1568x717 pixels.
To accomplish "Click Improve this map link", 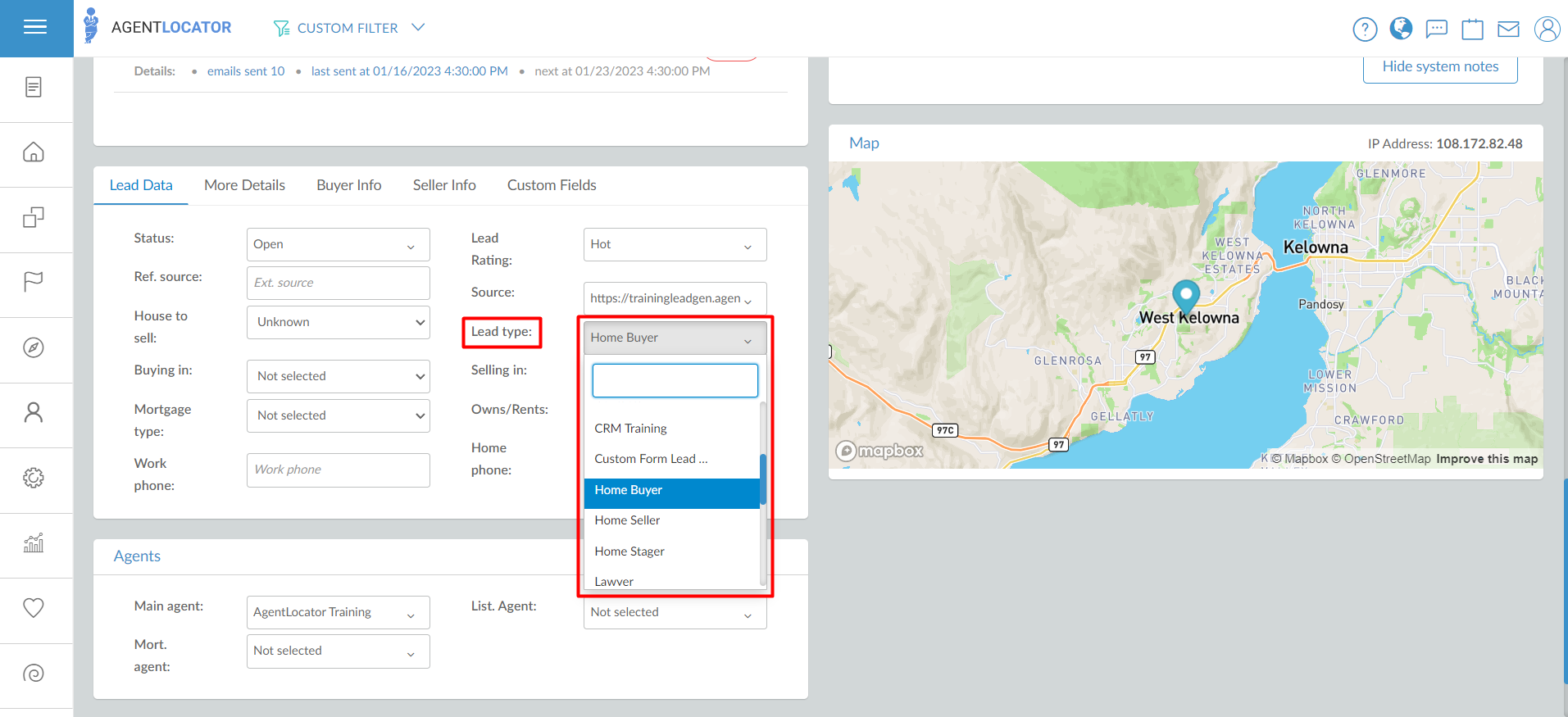I will coord(1487,459).
